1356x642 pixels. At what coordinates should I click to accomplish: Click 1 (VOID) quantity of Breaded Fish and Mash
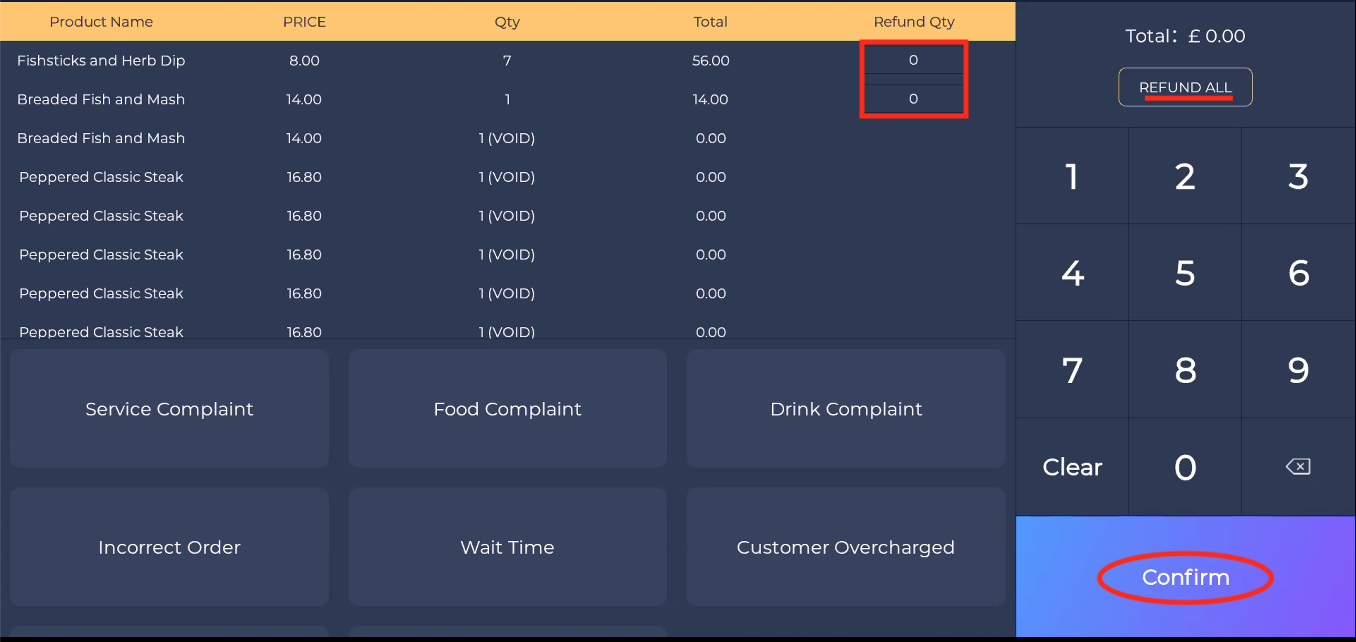pos(507,138)
